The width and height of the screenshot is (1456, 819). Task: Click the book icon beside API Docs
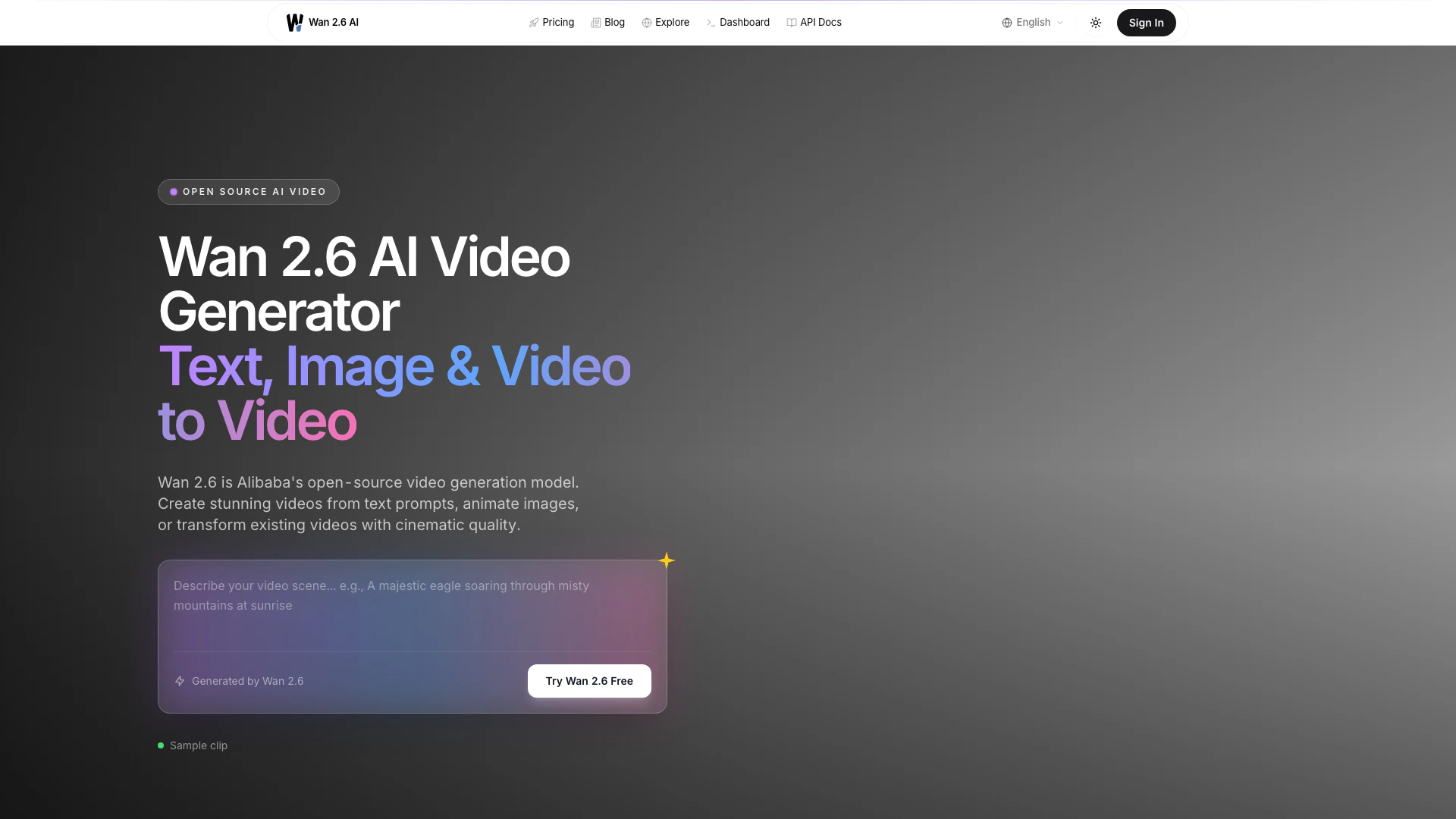[792, 23]
